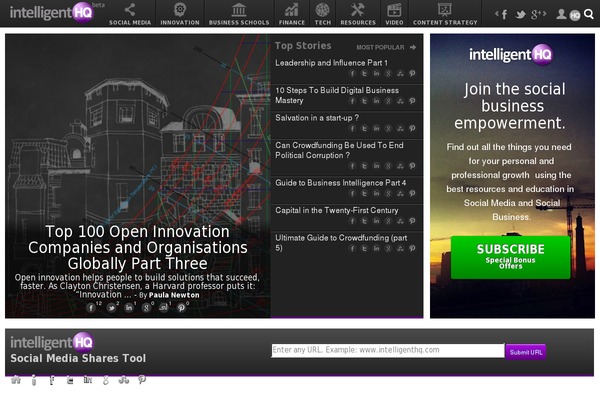The height and width of the screenshot is (400, 600).
Task: Click the round HQ icon in header
Action: point(575,15)
